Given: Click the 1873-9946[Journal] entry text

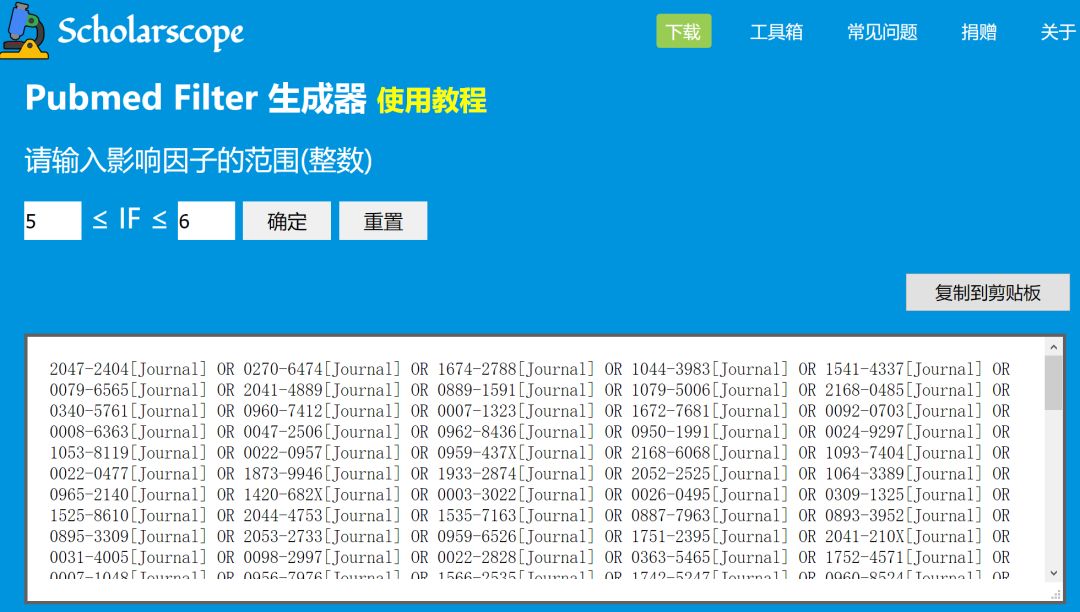Looking at the screenshot, I should pyautogui.click(x=322, y=474).
